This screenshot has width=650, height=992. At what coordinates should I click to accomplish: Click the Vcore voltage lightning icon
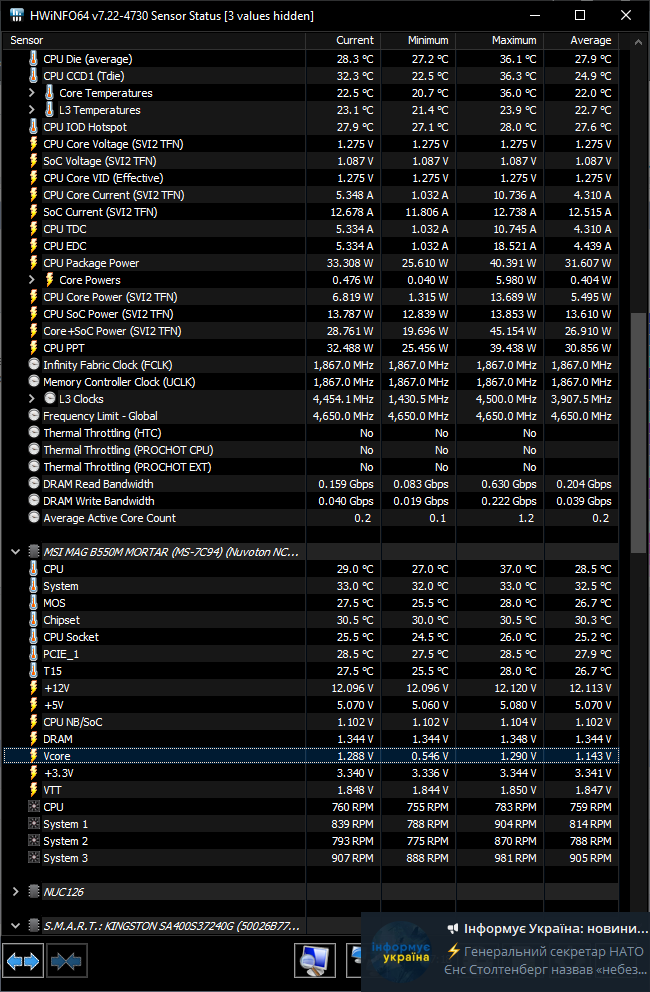[33, 756]
